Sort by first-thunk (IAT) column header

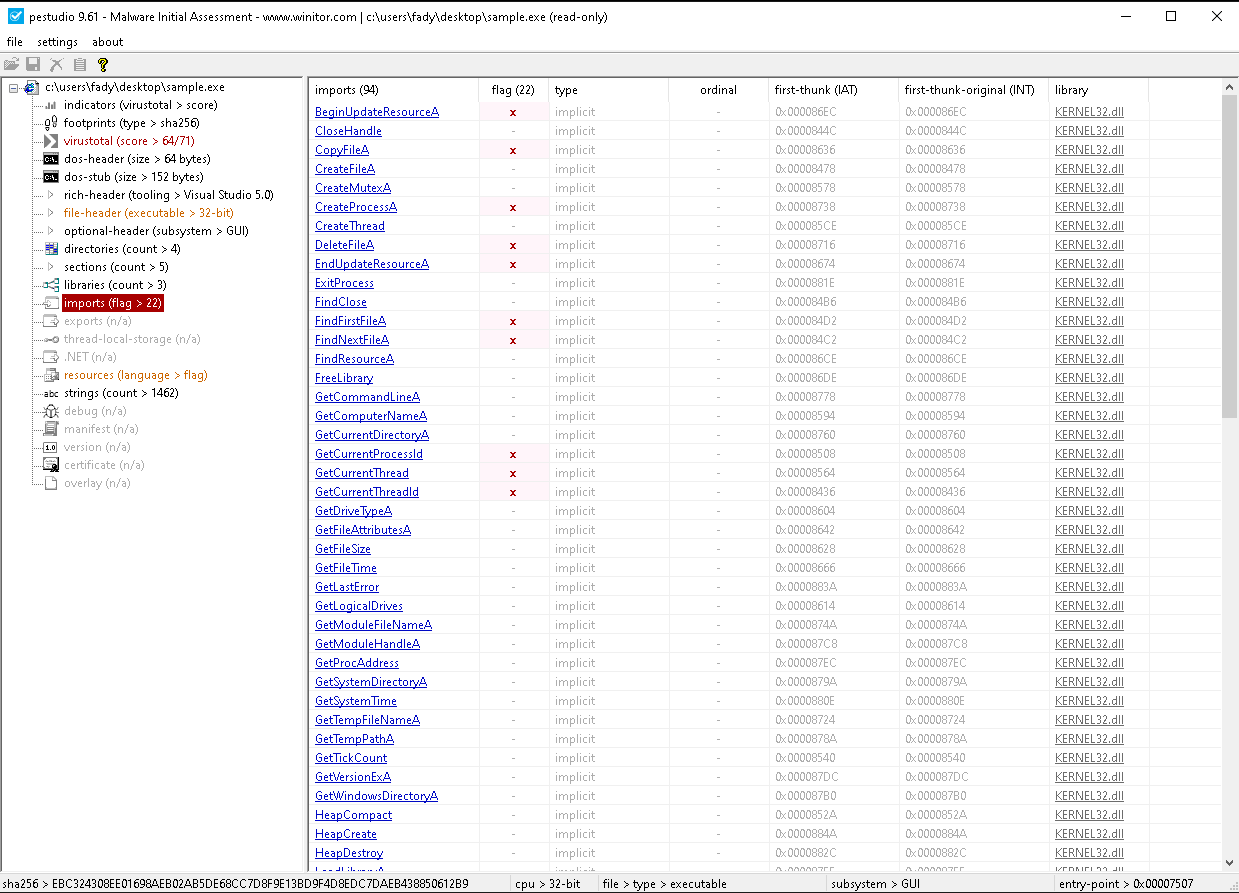[833, 90]
